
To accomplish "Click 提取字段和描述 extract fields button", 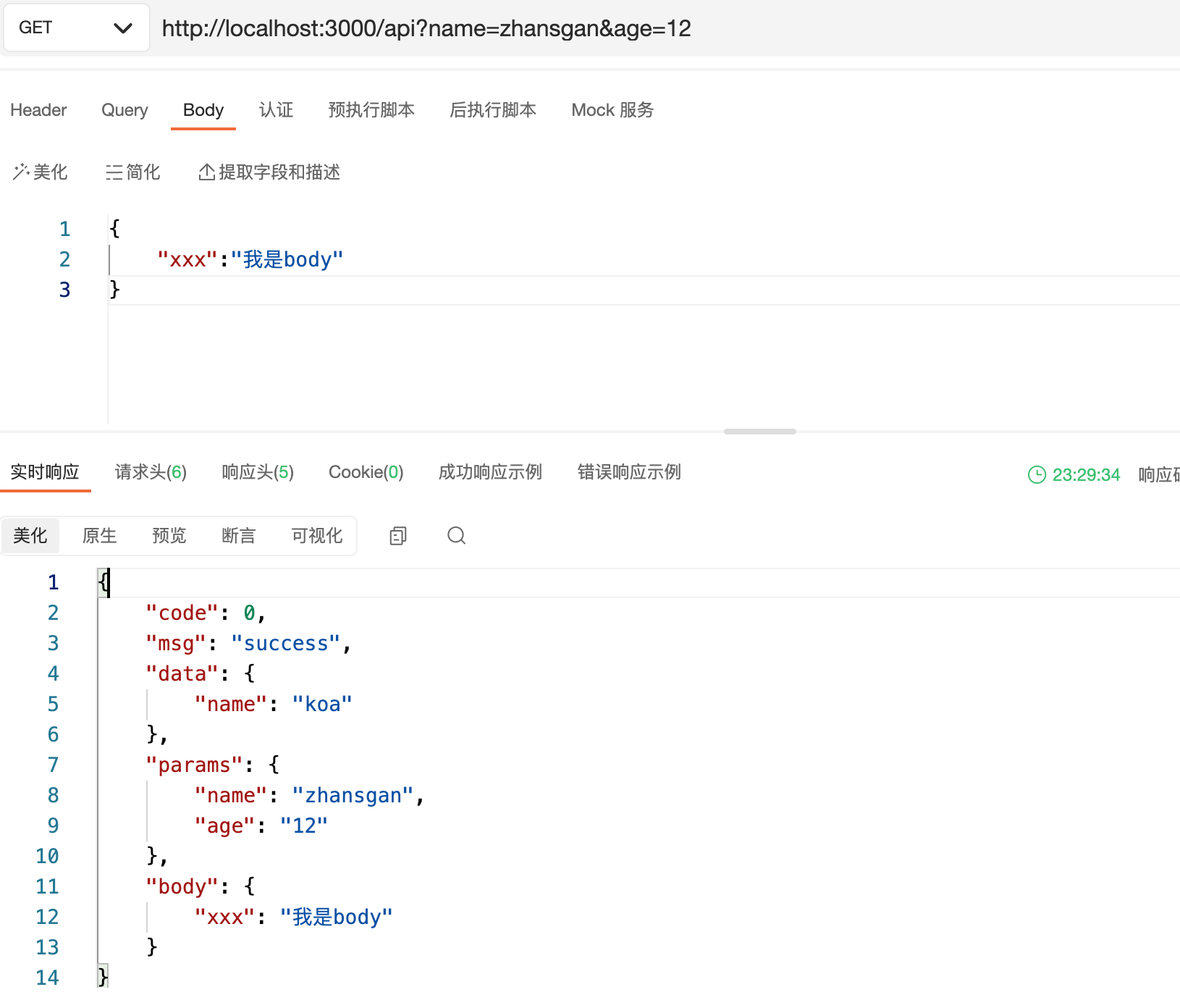I will click(x=269, y=172).
